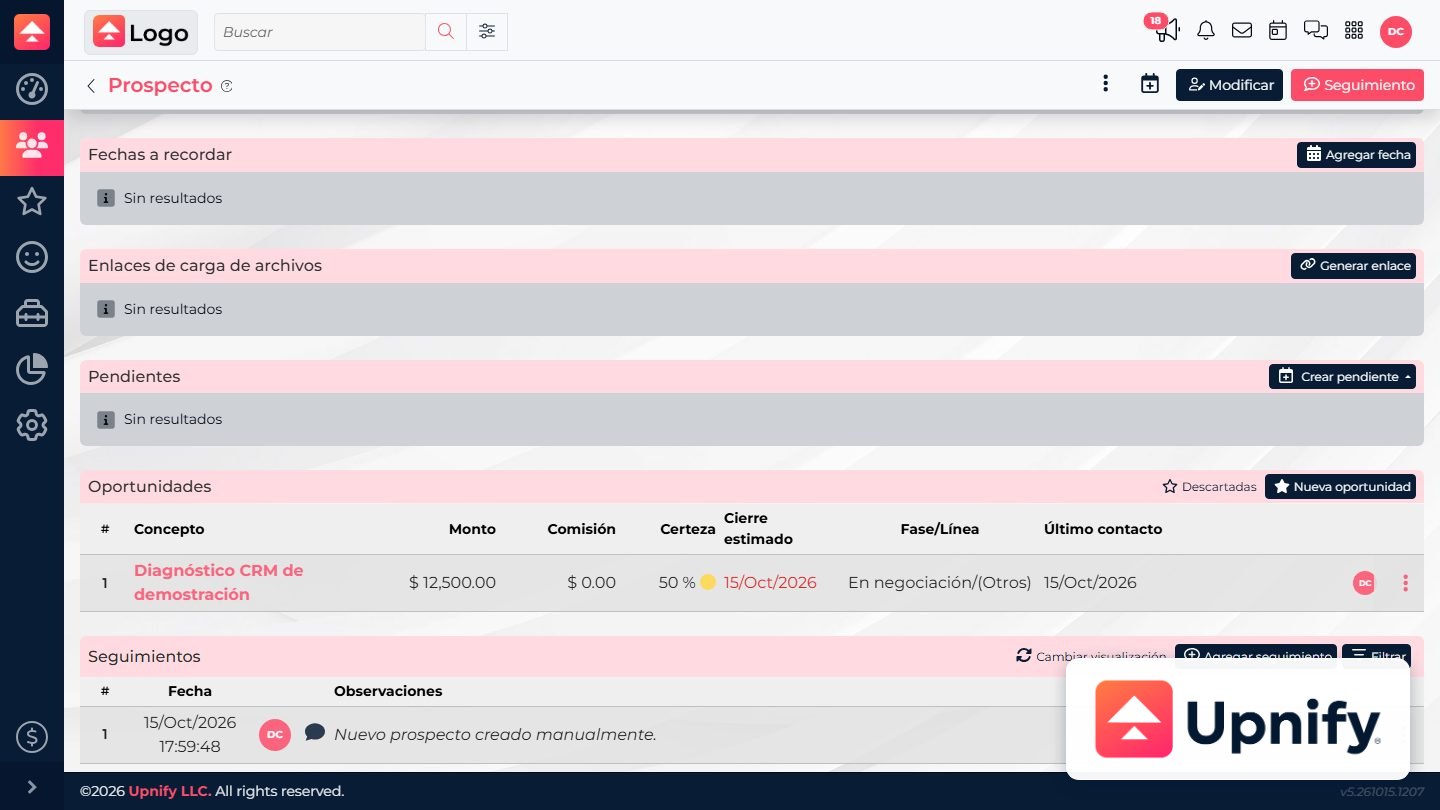Image resolution: width=1440 pixels, height=810 pixels.
Task: Click the pink Seguimiento button
Action: [x=1357, y=85]
